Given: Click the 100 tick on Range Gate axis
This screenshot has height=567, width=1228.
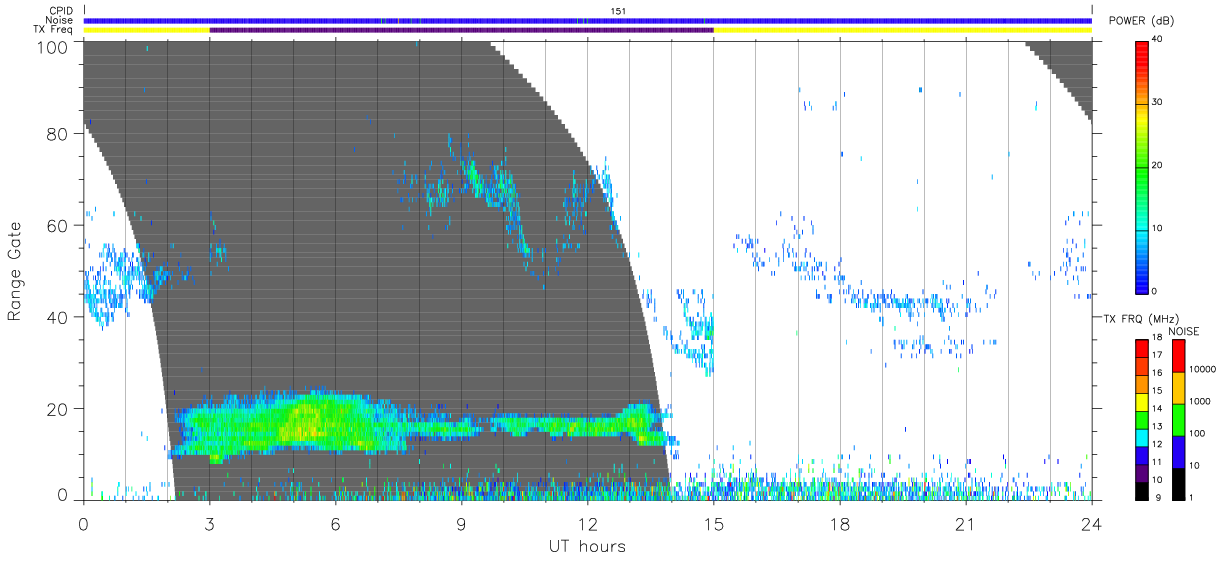Looking at the screenshot, I should 51,47.
